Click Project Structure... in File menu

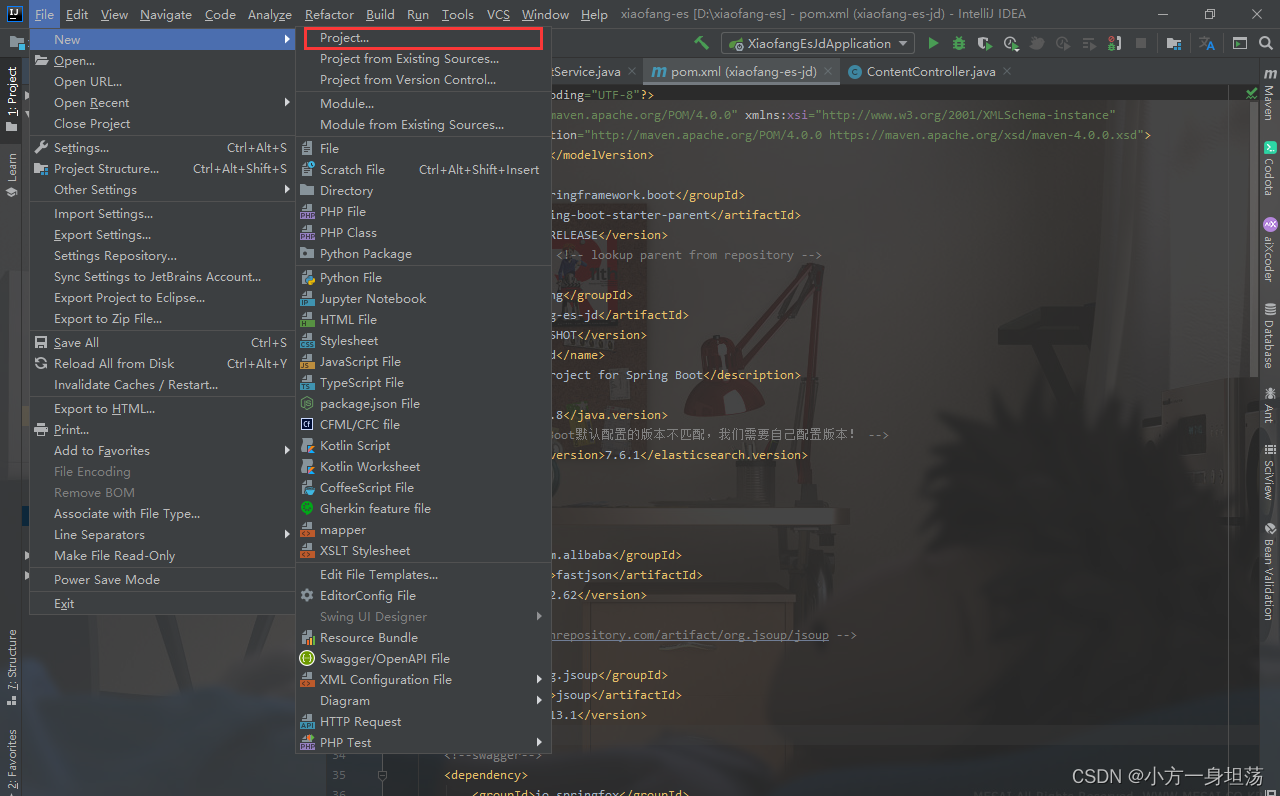point(162,168)
